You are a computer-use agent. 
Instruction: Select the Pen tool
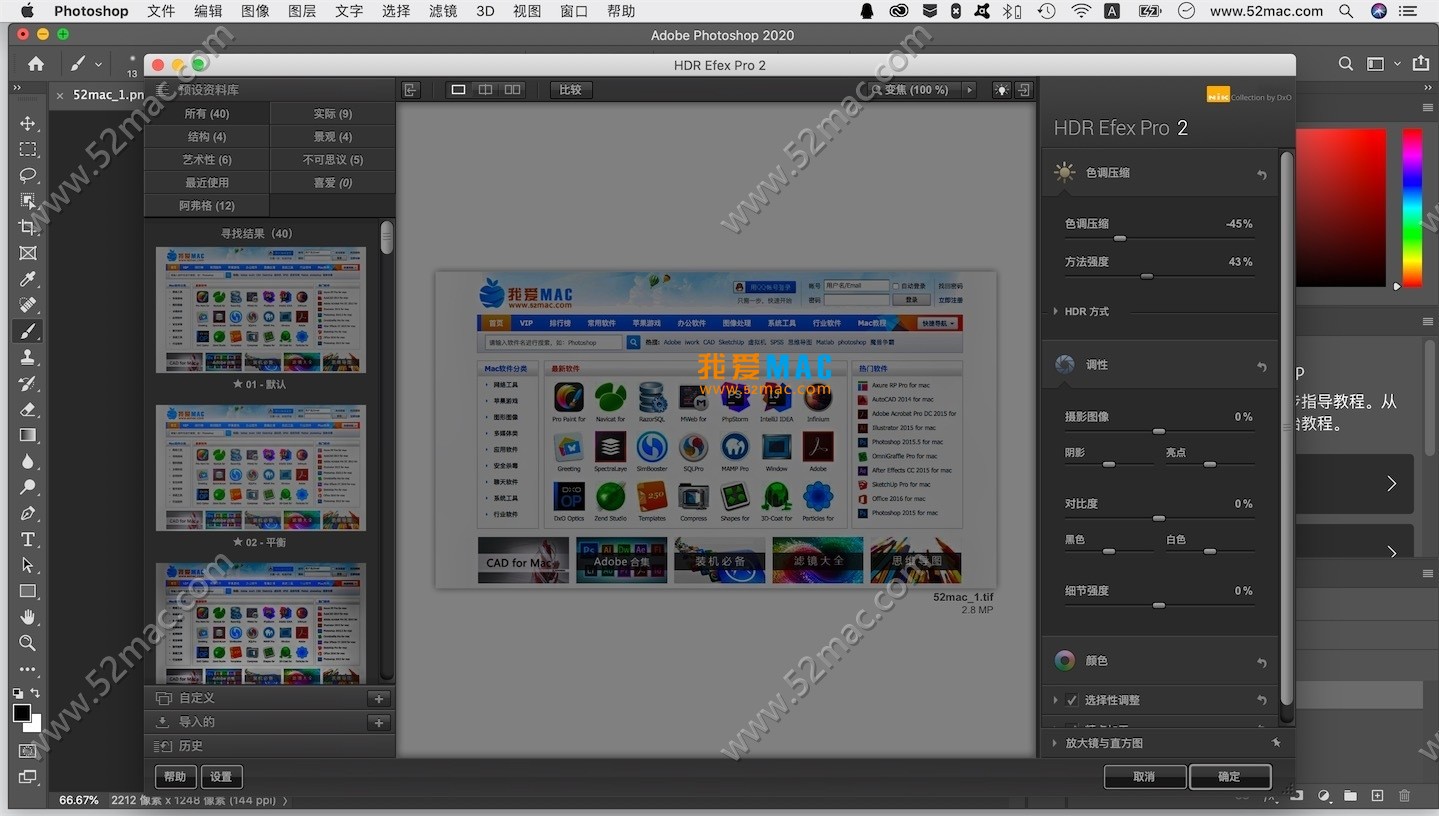[x=28, y=514]
